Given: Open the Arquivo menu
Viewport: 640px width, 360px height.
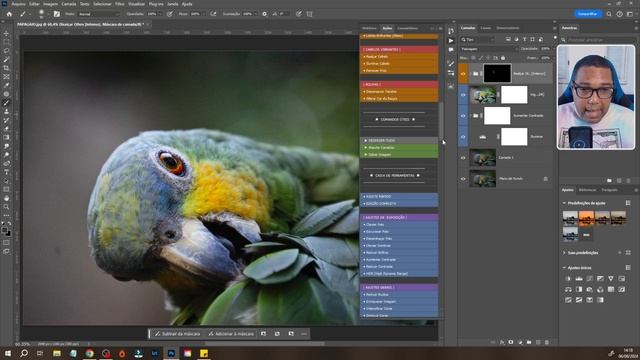Looking at the screenshot, I should (18, 4).
